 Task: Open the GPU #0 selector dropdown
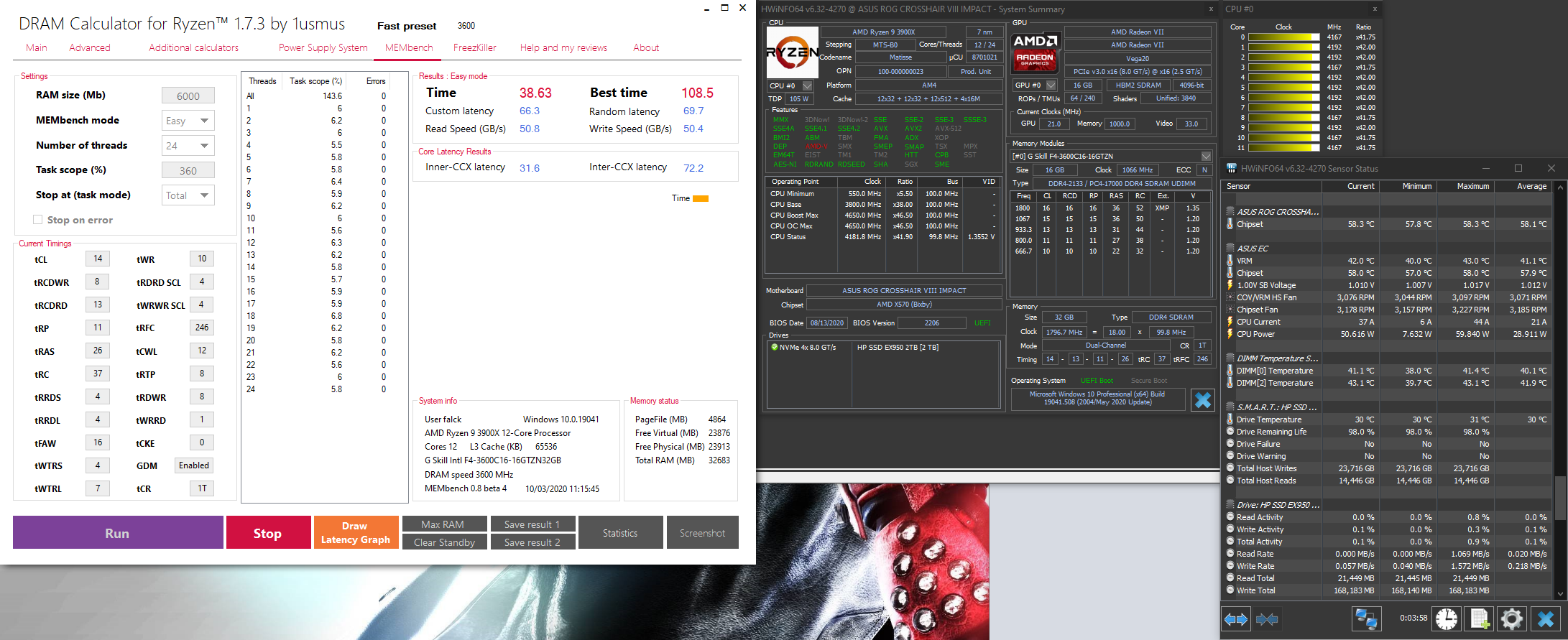click(x=1051, y=85)
